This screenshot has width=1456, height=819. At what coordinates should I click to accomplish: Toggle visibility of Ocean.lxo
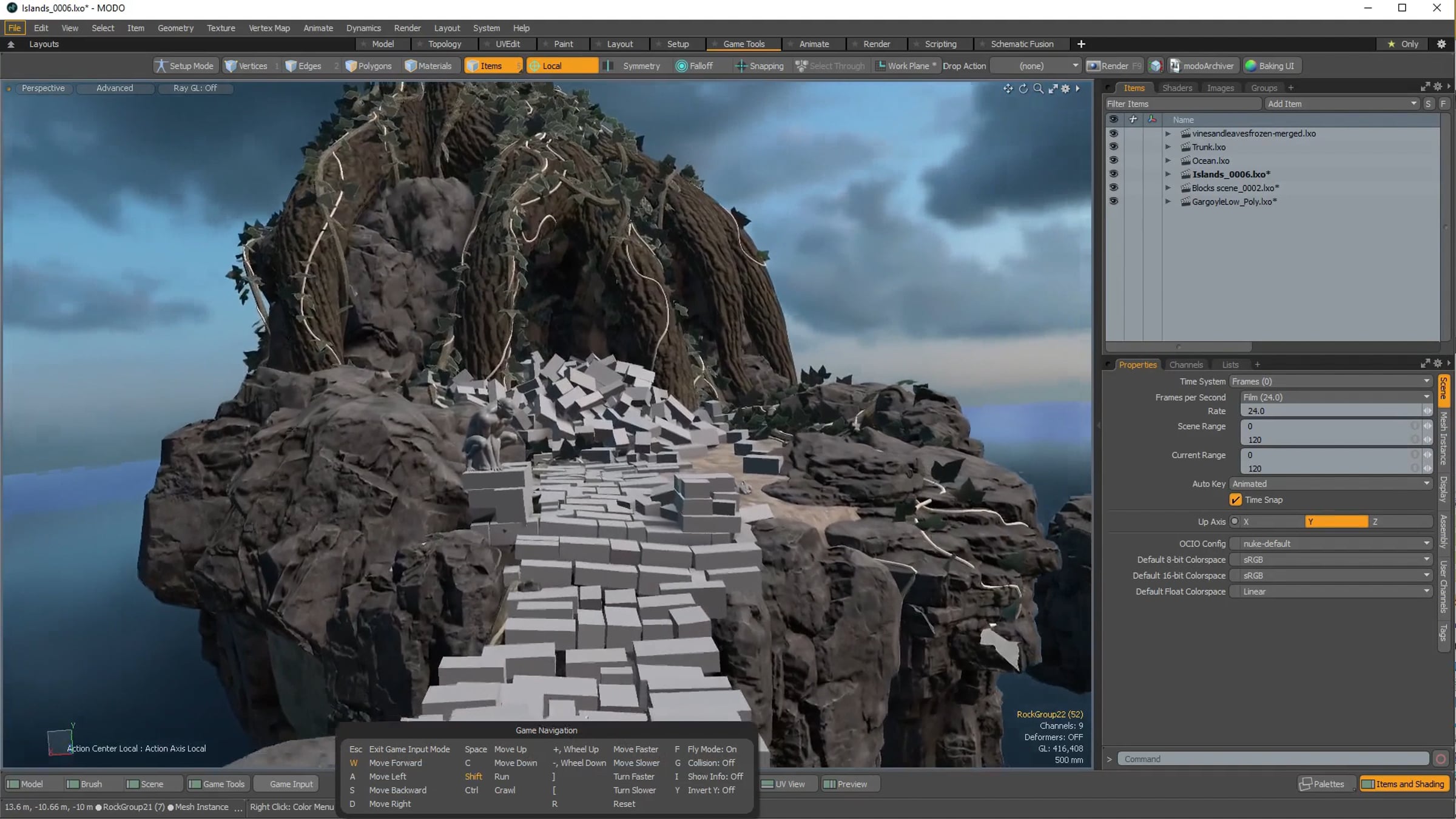pos(1113,161)
